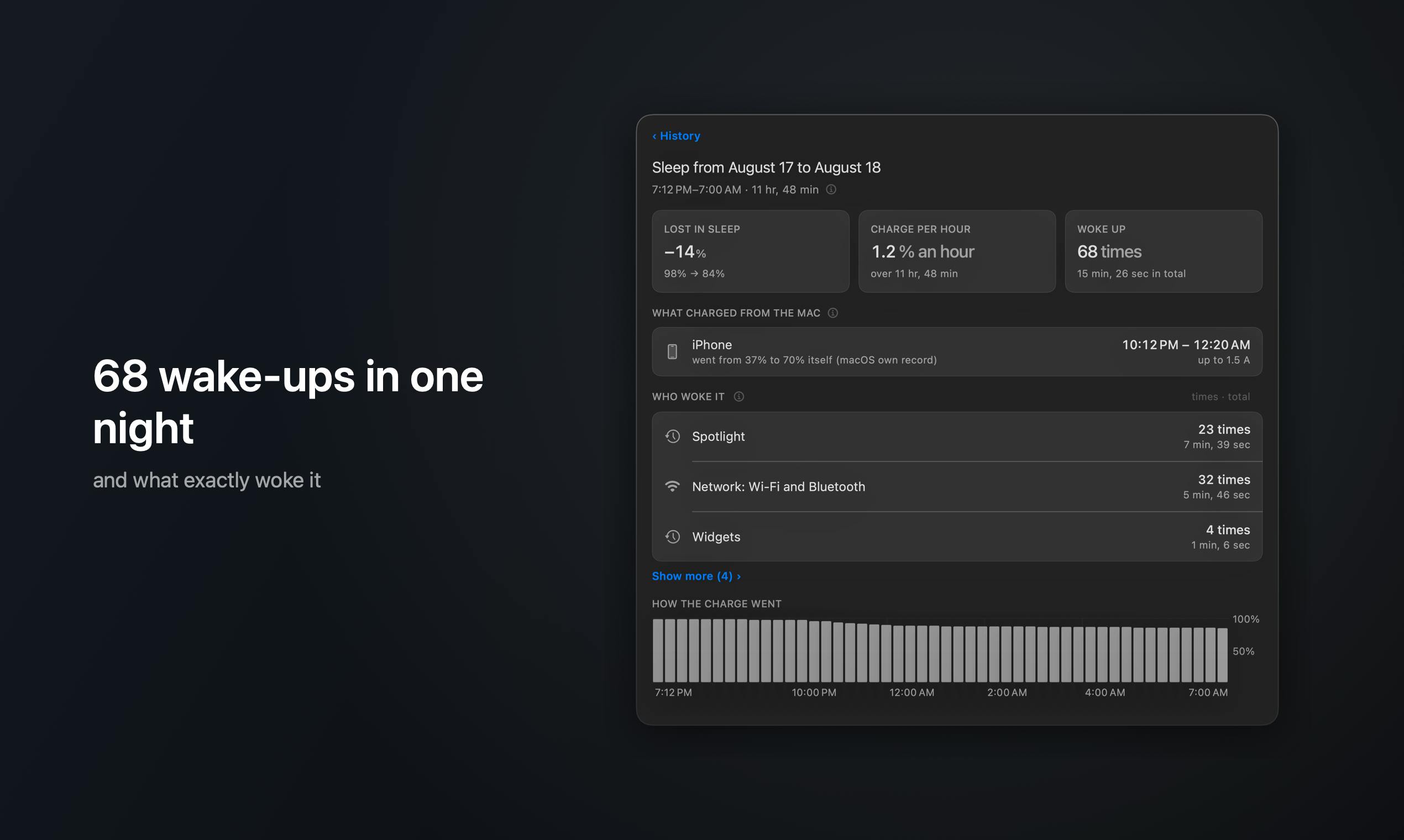The image size is (1404, 840).
Task: Click the Spotlight clock icon
Action: [x=673, y=437]
